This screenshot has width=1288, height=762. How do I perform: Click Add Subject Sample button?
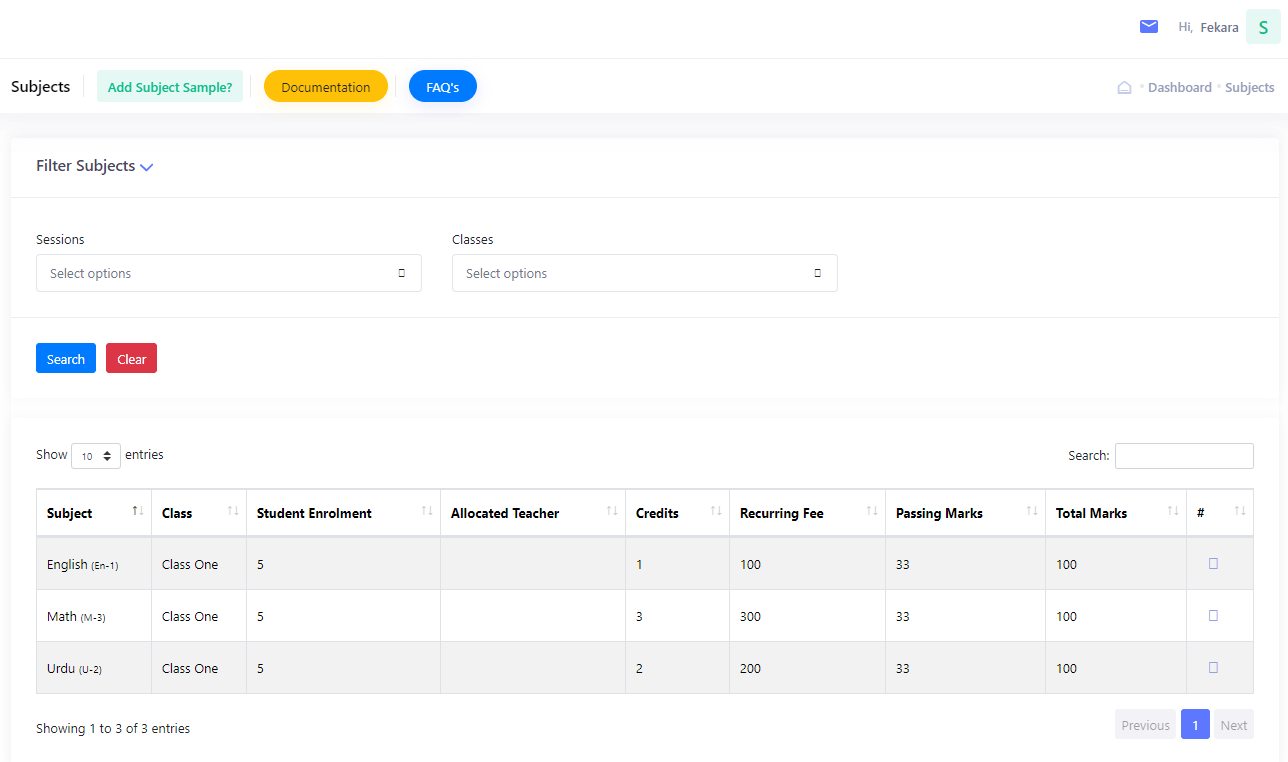[170, 87]
